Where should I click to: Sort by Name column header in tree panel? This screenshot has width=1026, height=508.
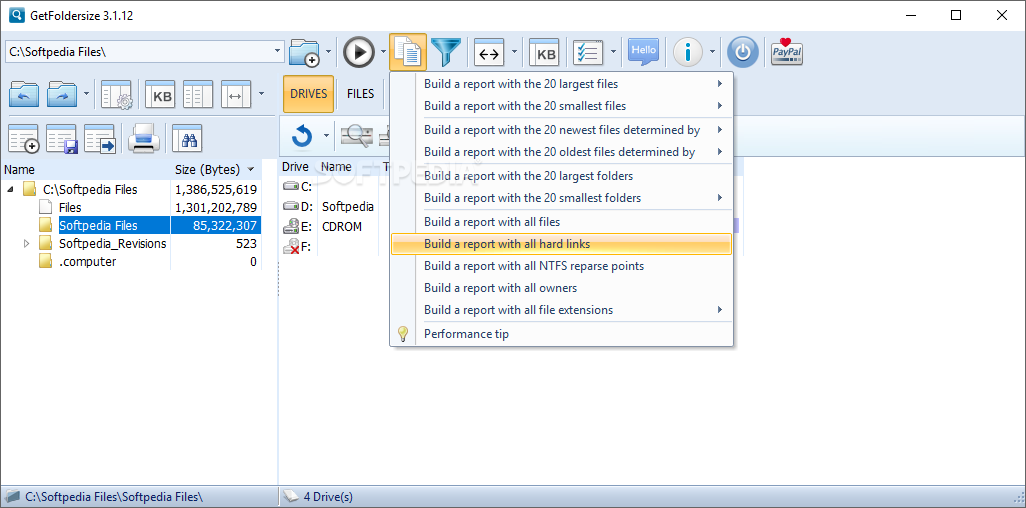click(x=86, y=170)
